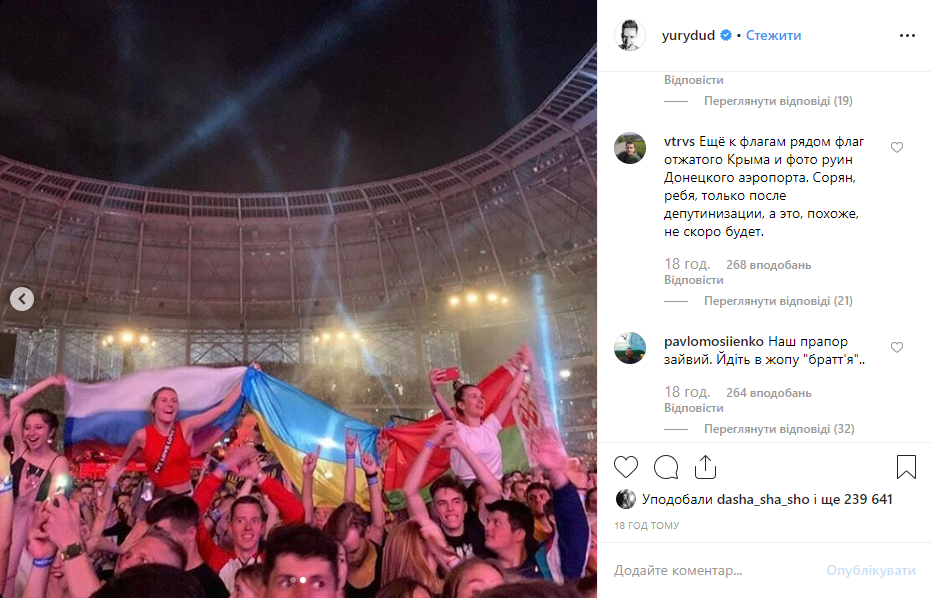Viewport: 931px width, 598px height.
Task: Expand replies (19) under first comment
Action: 778,101
